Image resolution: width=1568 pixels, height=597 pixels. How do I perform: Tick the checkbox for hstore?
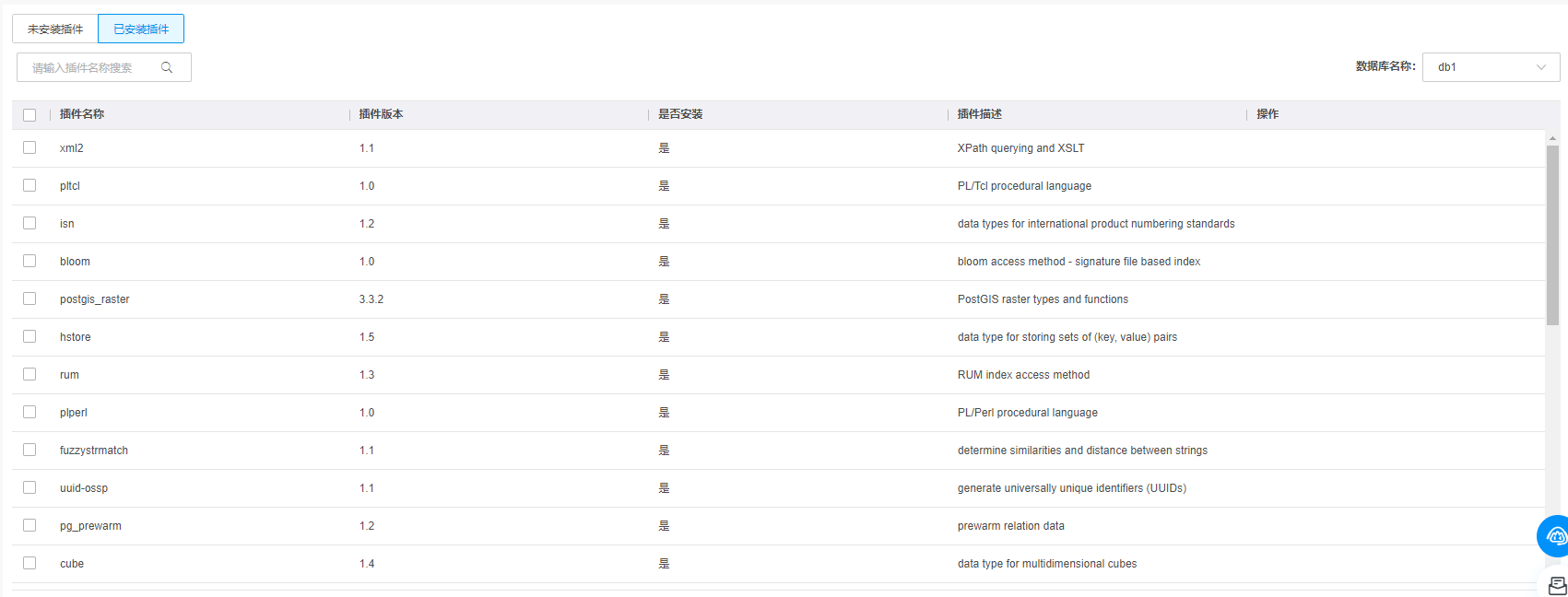coord(29,336)
